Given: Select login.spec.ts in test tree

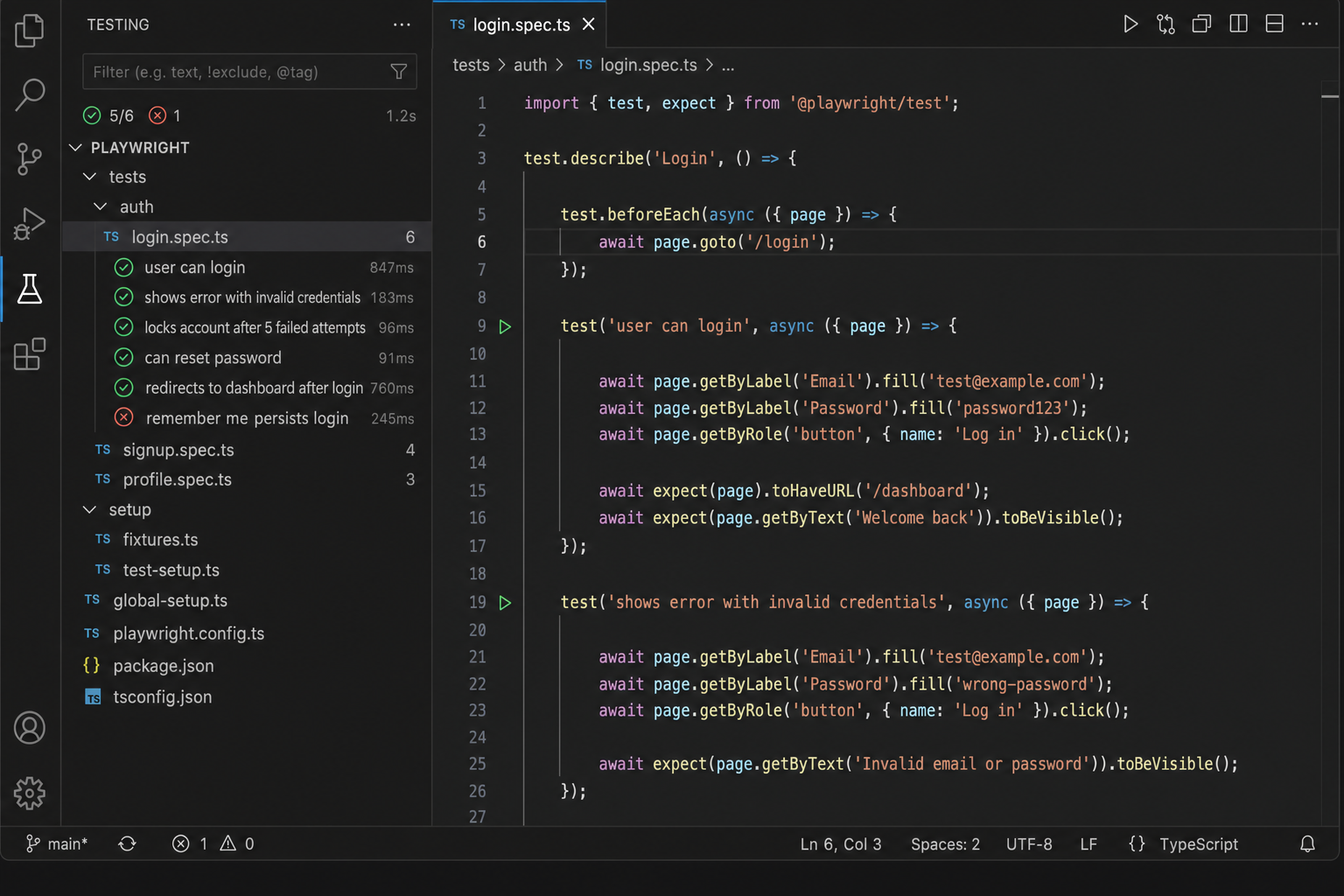Looking at the screenshot, I should coord(248,237).
